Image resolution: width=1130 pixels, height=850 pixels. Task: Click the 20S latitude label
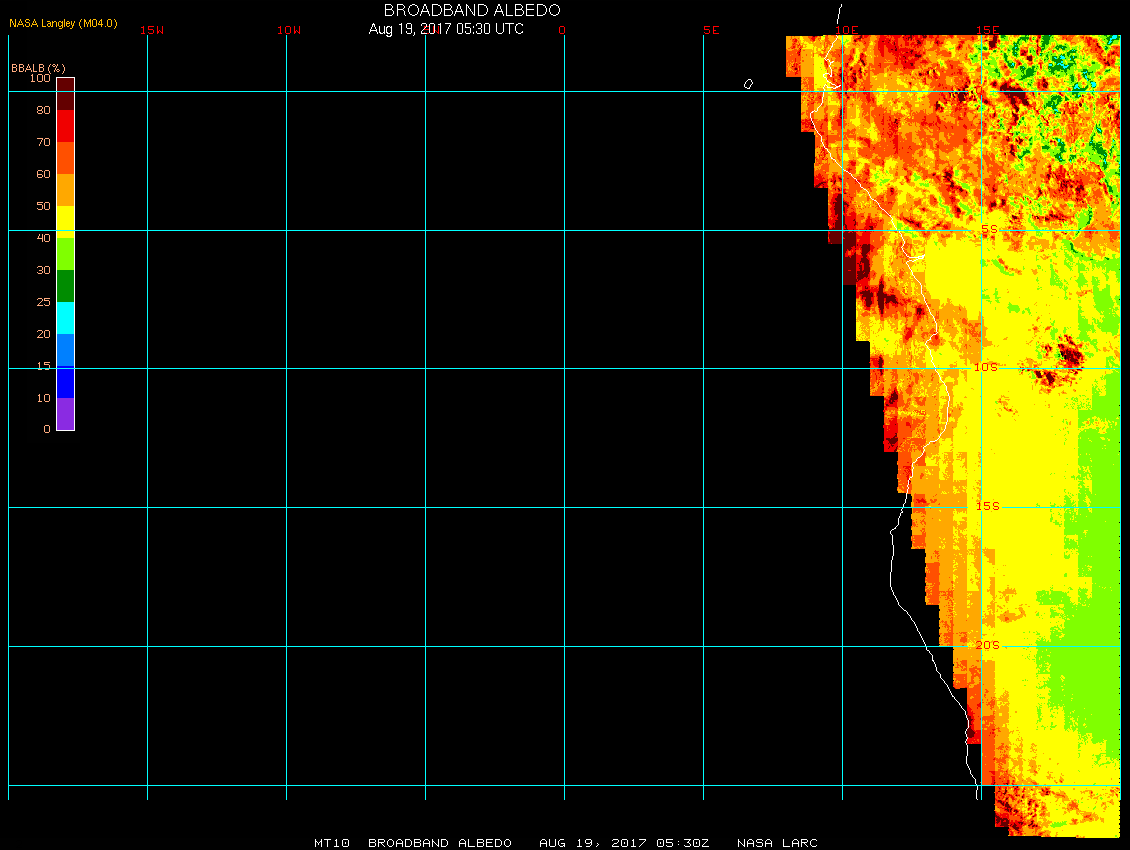(x=986, y=645)
